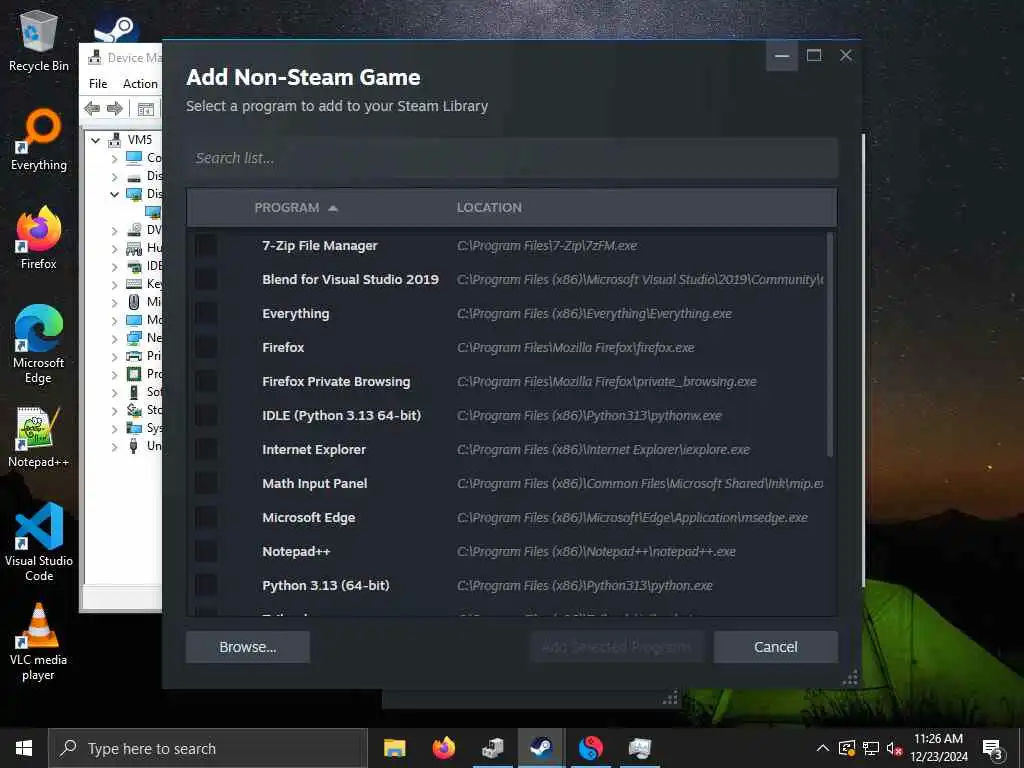Click Add Selected Programs button

[616, 647]
